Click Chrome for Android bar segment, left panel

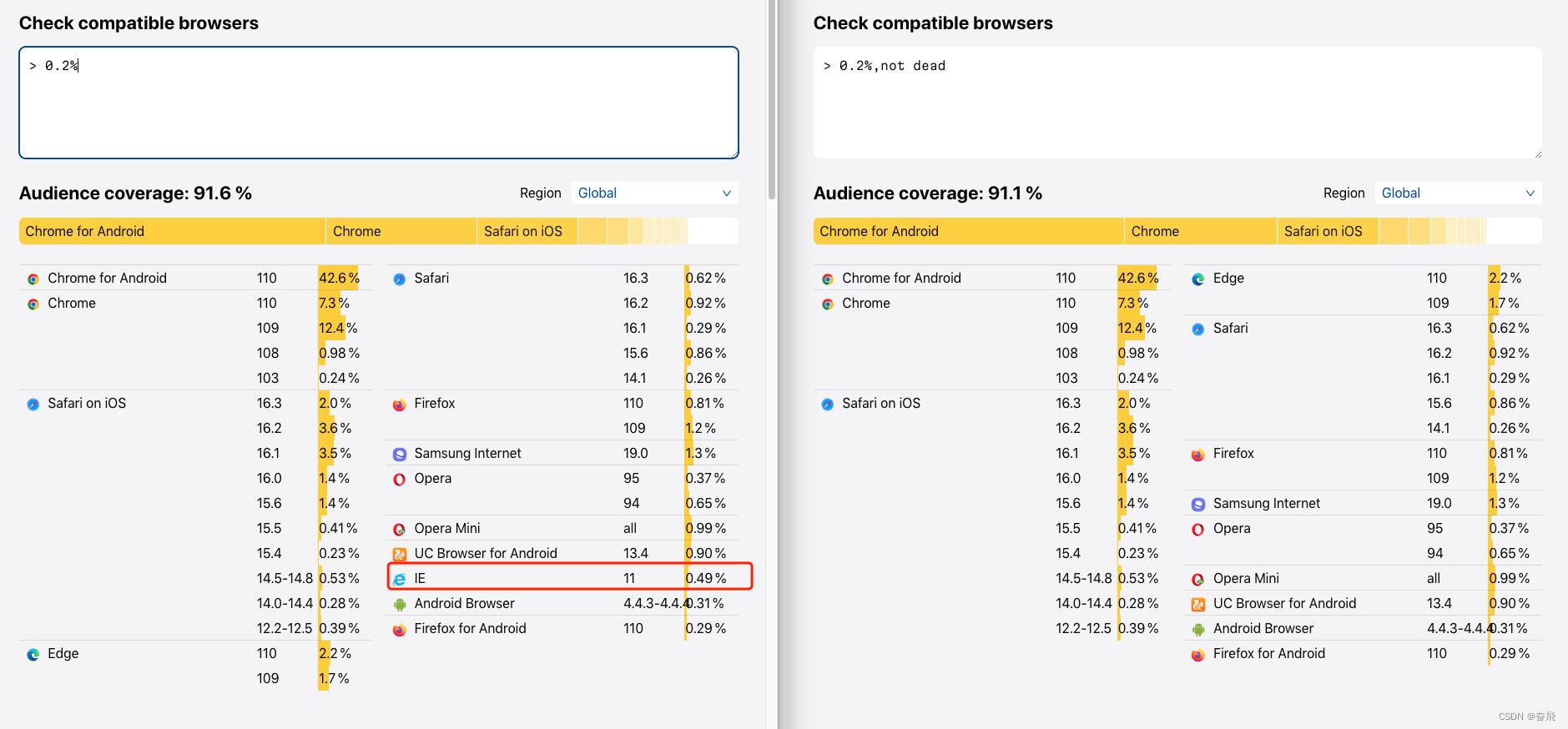point(172,231)
